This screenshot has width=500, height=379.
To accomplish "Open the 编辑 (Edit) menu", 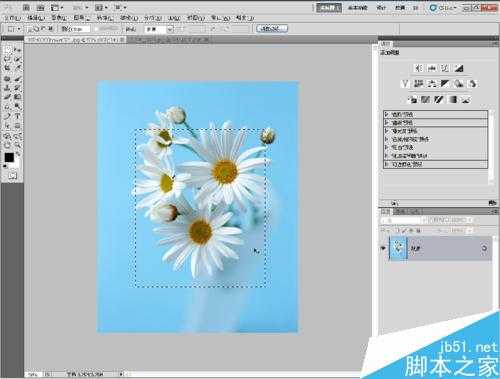I will tap(36, 18).
